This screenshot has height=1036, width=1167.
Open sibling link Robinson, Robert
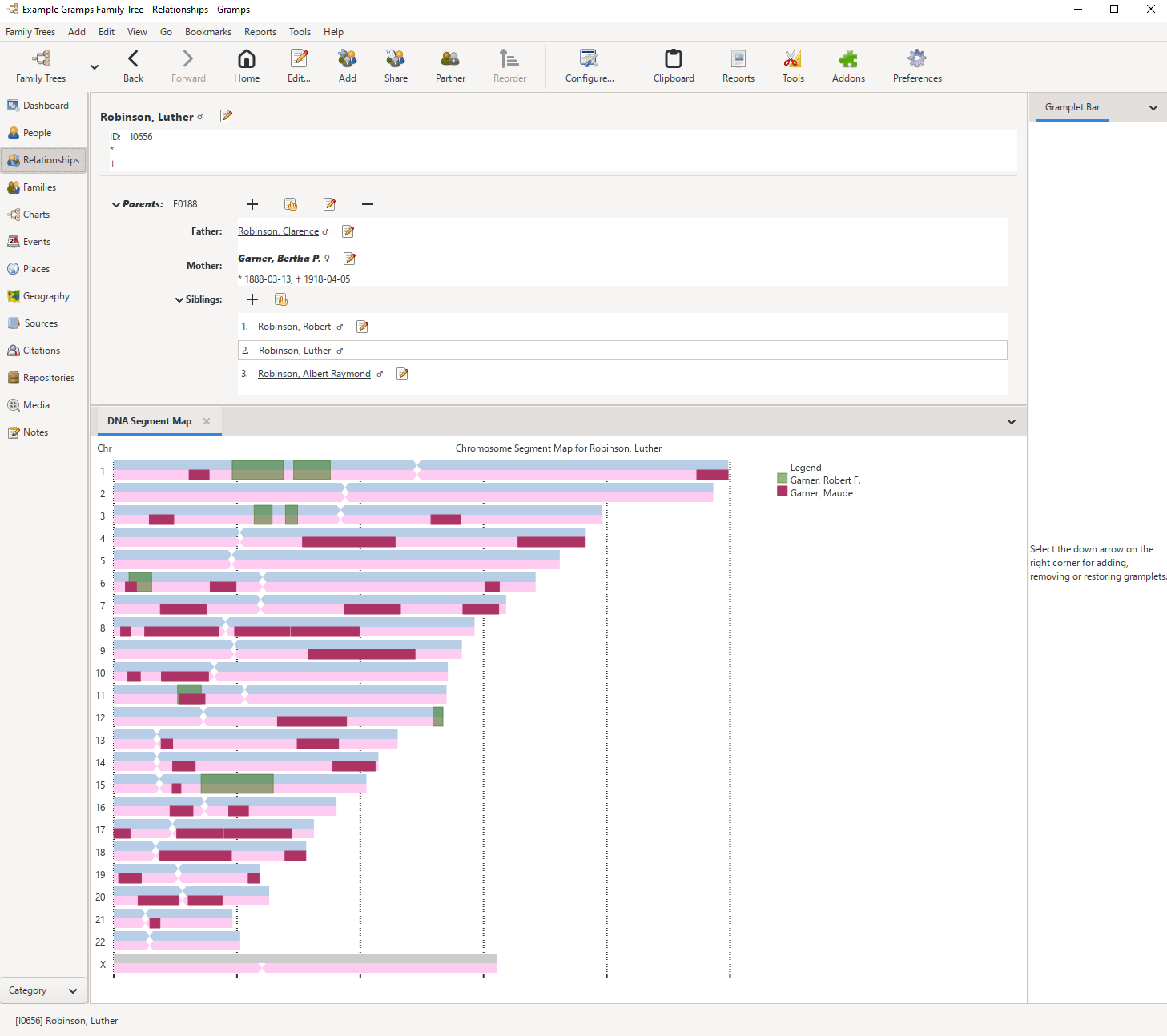tap(294, 327)
